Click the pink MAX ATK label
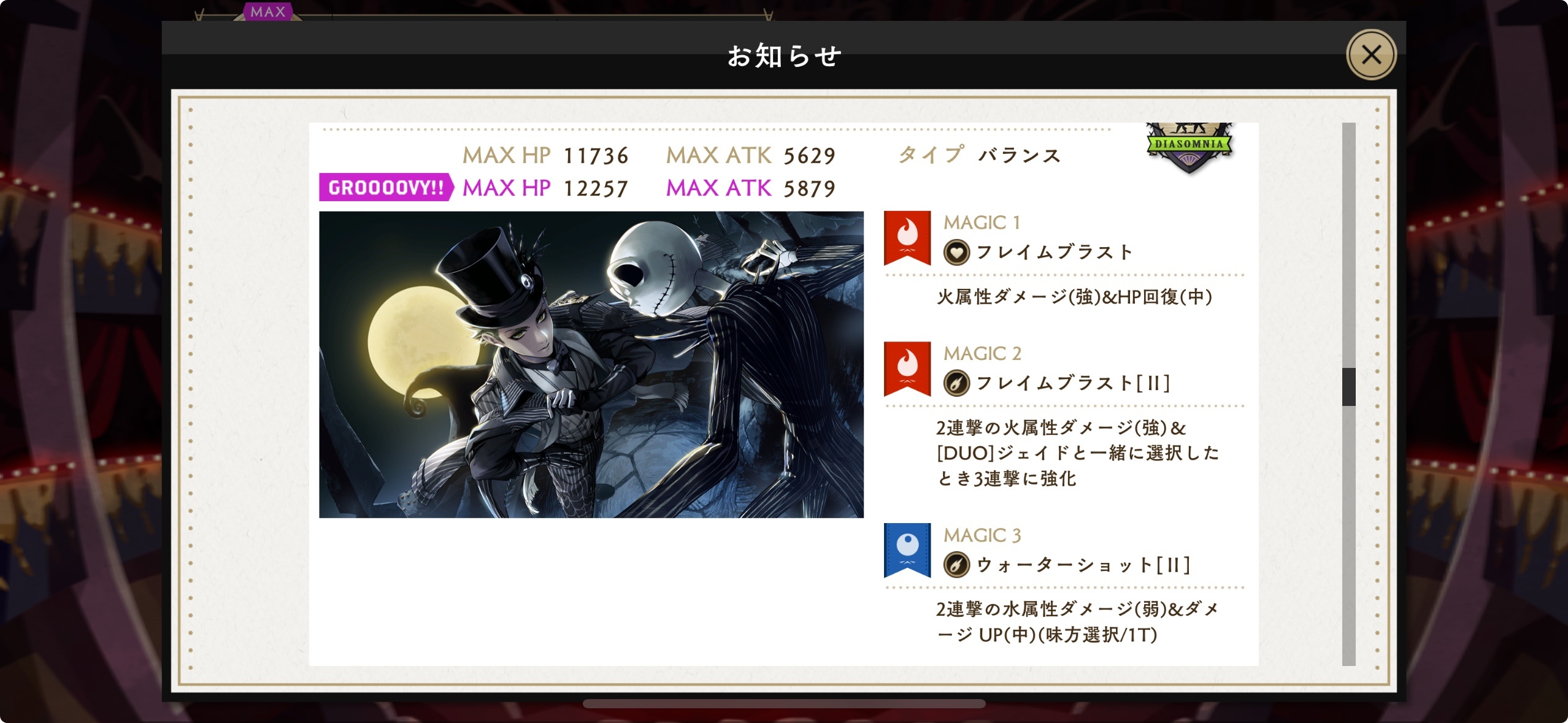Screen dimensions: 1568x723 click(718, 188)
